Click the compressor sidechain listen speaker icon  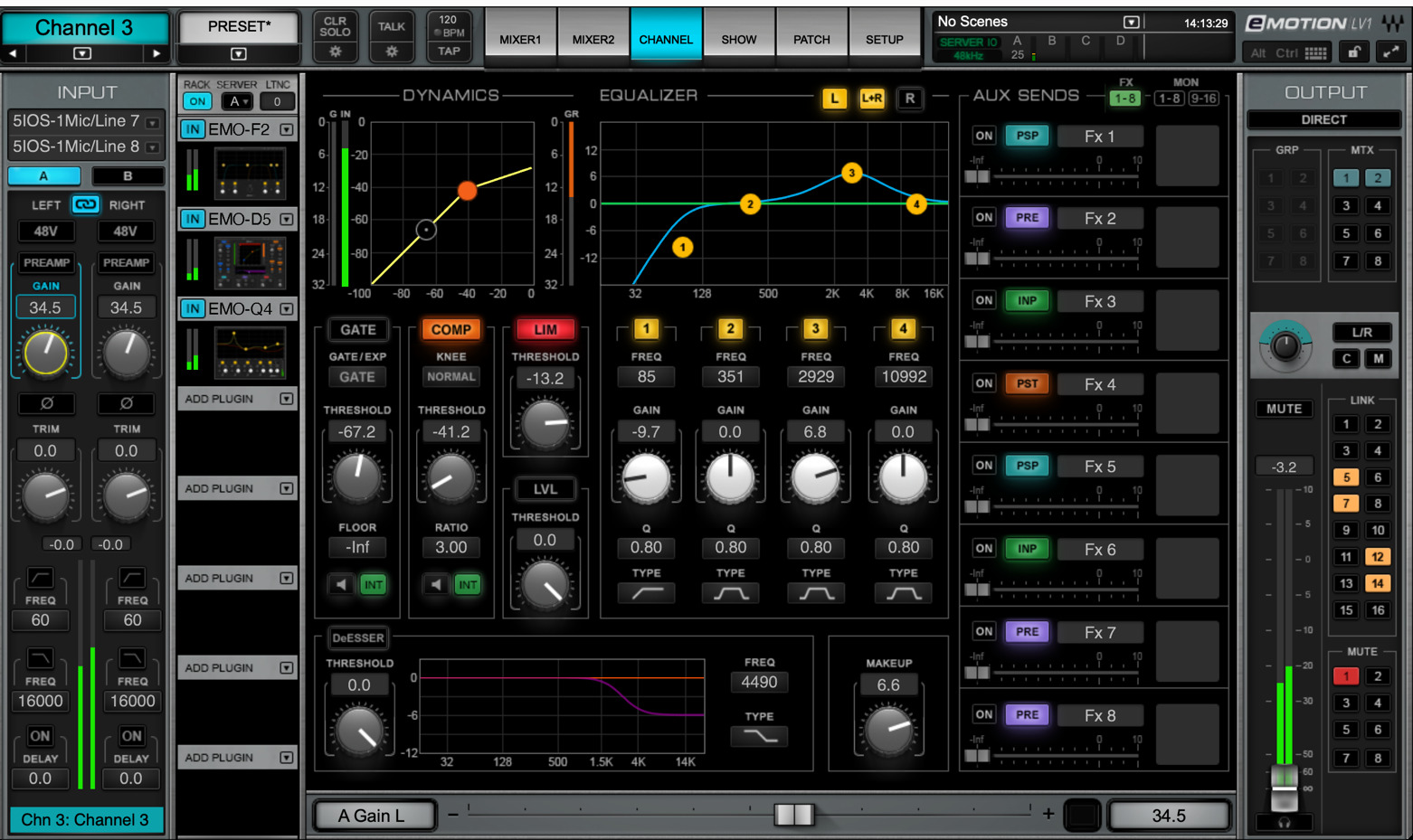436,584
